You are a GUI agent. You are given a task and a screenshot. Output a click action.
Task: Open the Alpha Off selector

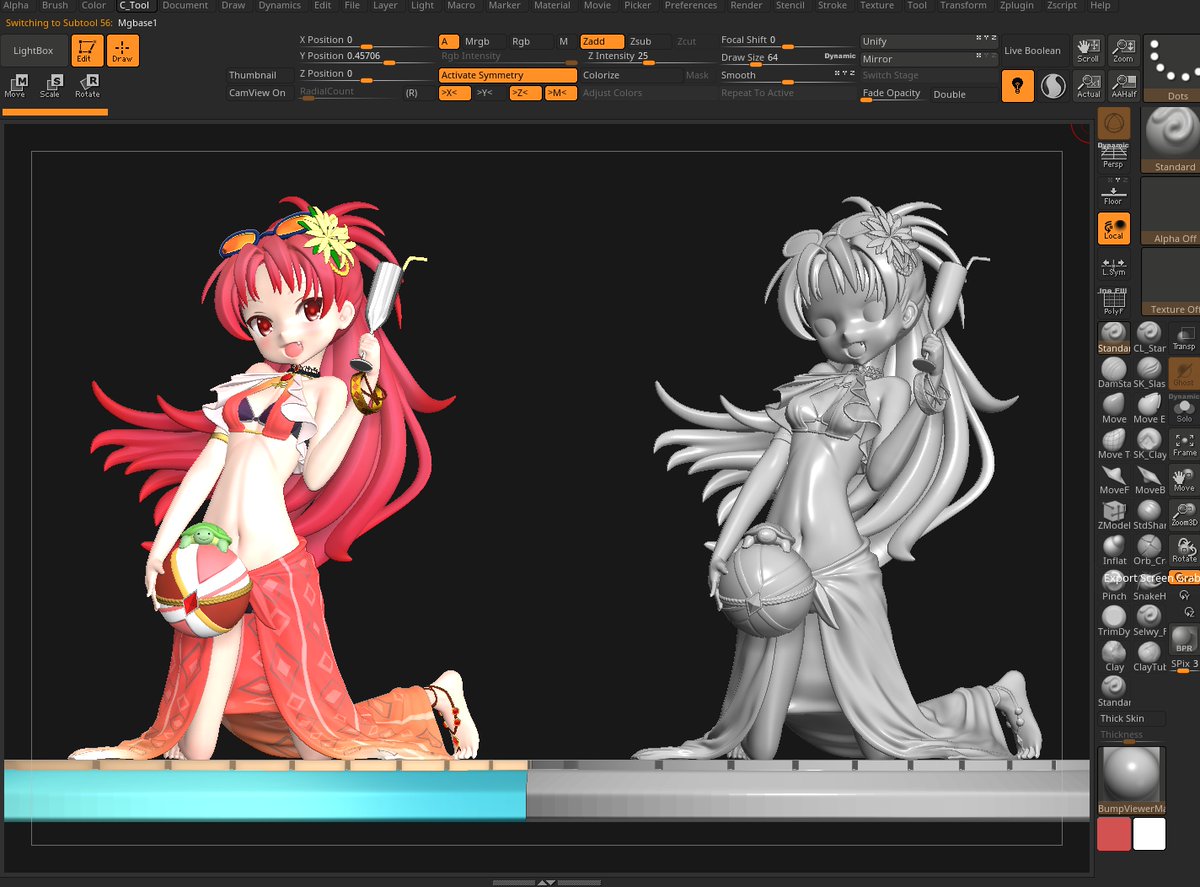[1173, 211]
